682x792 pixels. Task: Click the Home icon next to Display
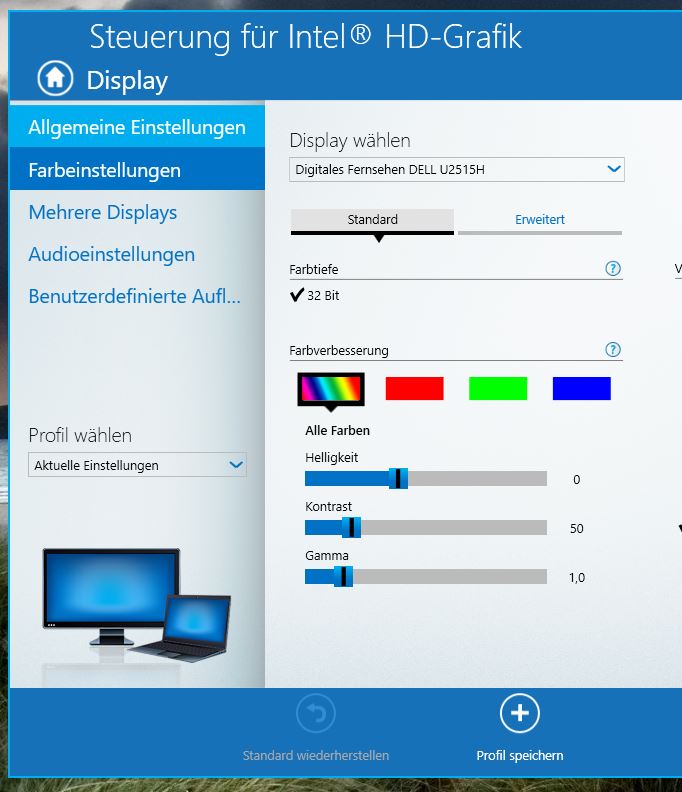[55, 78]
